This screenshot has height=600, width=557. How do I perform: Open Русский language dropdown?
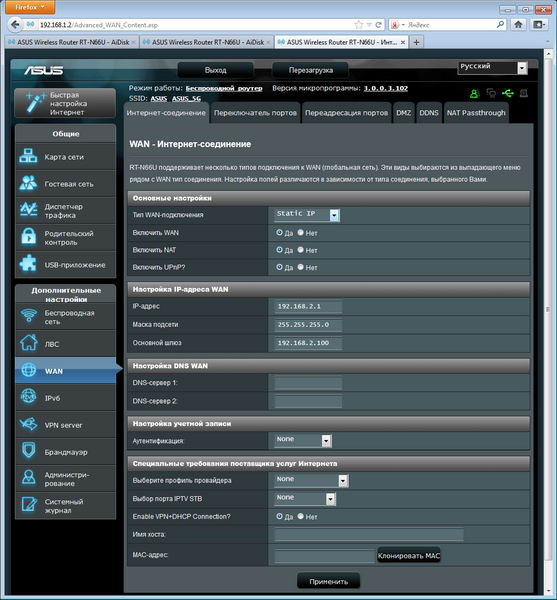click(493, 68)
